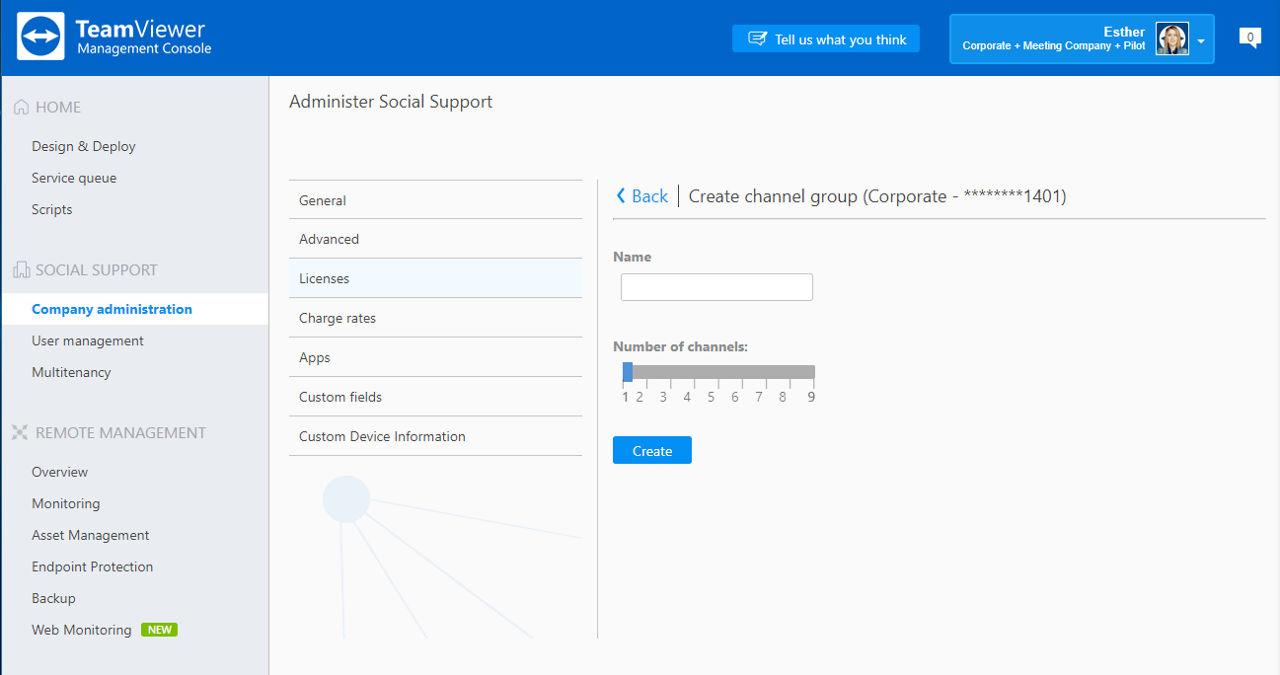Viewport: 1280px width, 675px height.
Task: Open Tell us what you think
Action: coord(826,39)
